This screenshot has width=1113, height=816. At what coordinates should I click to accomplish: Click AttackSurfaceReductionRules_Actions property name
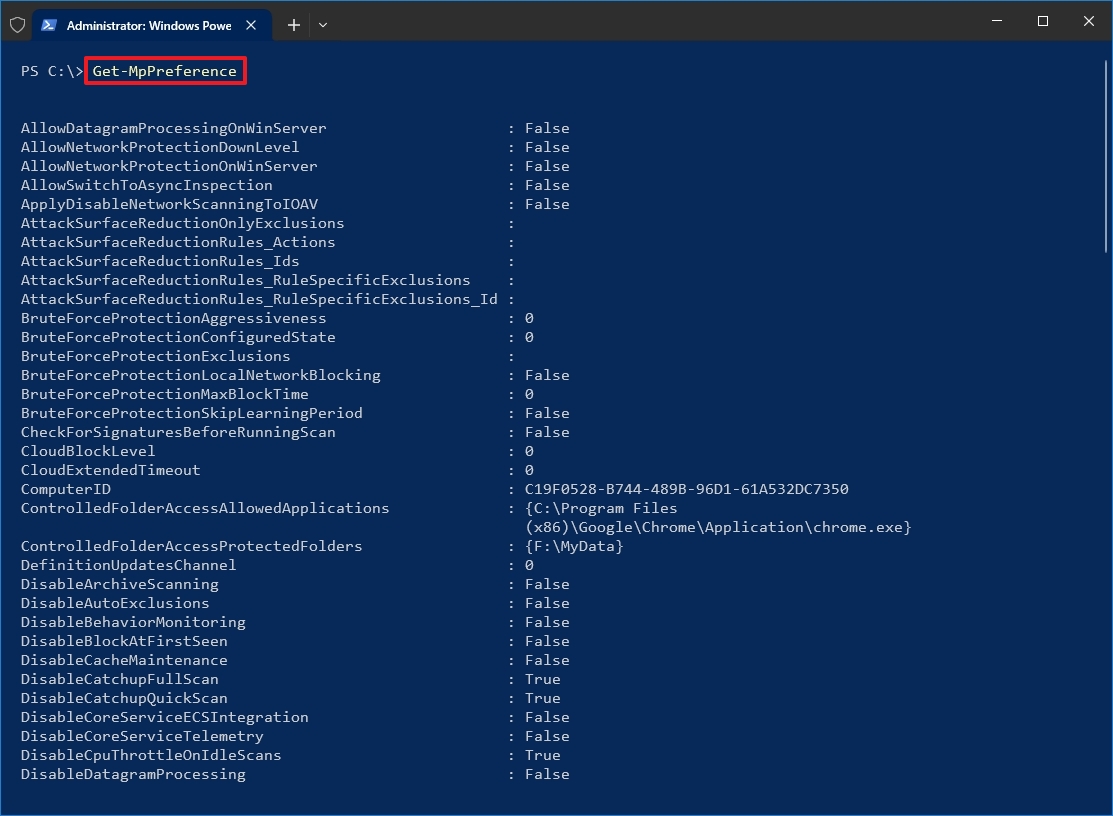[x=177, y=242]
